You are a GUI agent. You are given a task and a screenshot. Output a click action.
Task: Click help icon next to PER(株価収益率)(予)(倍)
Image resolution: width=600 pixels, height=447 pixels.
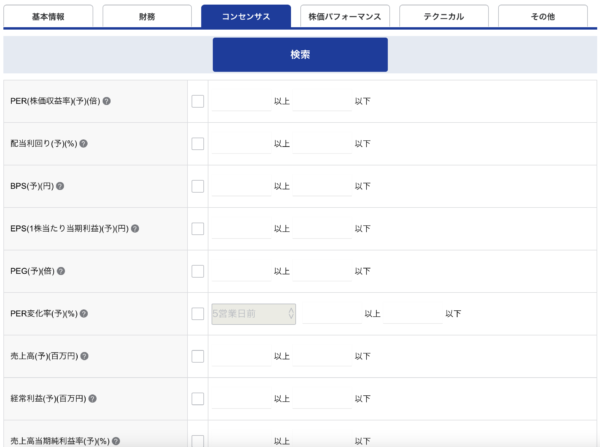point(107,101)
